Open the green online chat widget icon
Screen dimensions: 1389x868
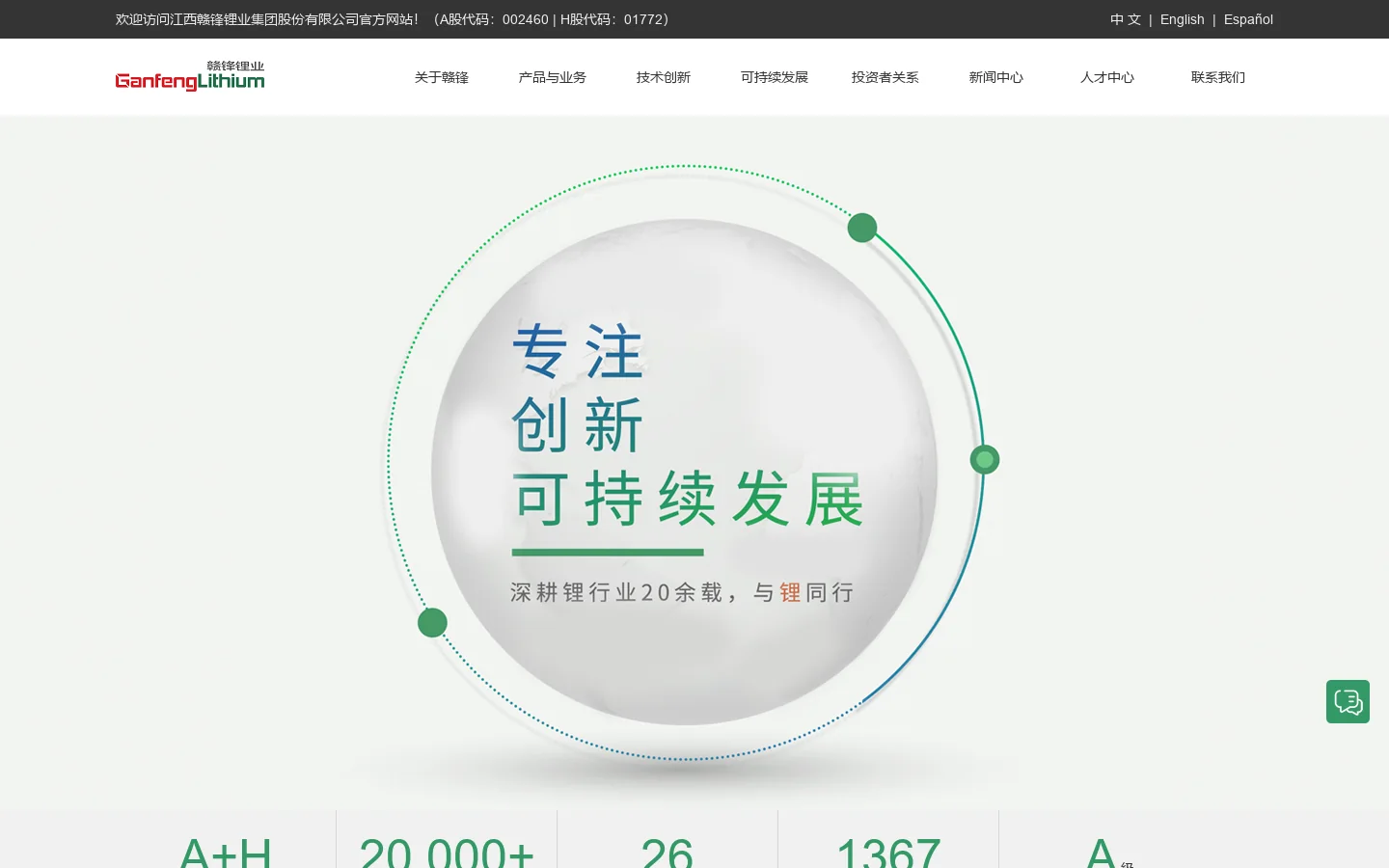coord(1348,701)
